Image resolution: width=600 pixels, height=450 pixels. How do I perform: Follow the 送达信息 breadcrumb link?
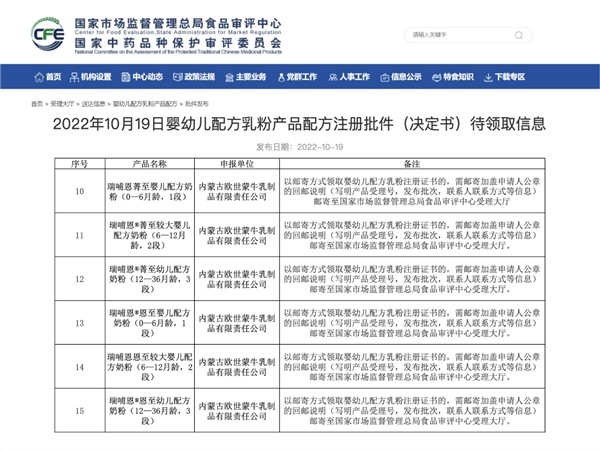(93, 104)
